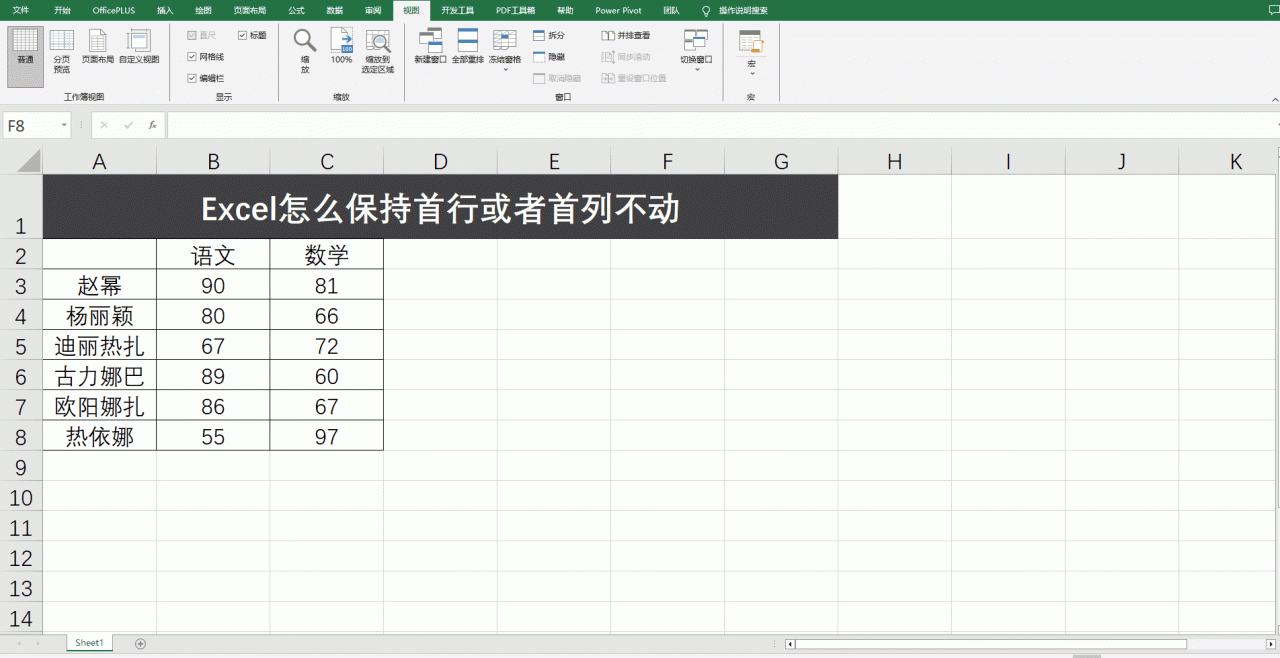Select row header 5
The height and width of the screenshot is (658, 1280).
click(21, 346)
